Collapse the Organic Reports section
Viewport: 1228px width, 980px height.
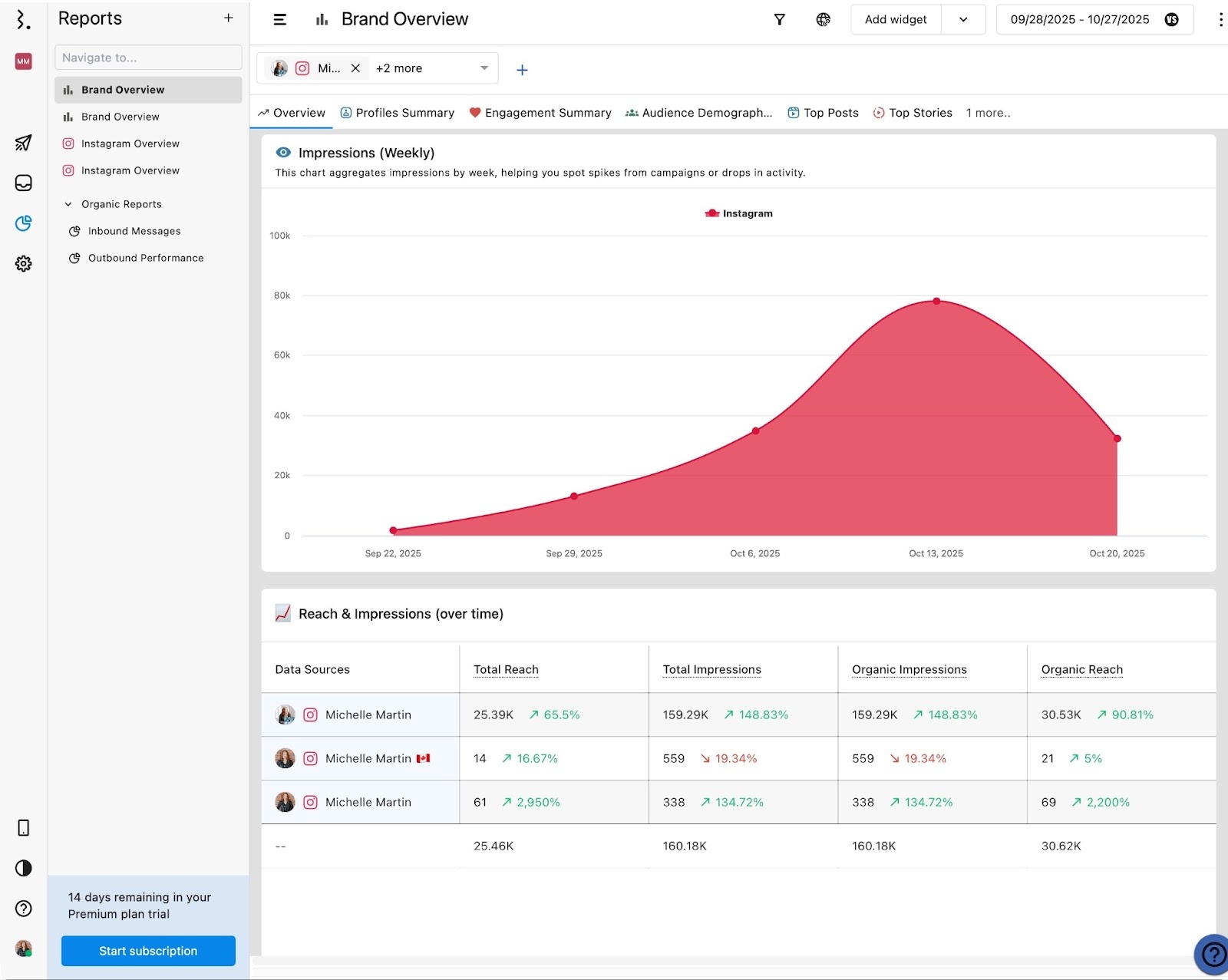[70, 203]
